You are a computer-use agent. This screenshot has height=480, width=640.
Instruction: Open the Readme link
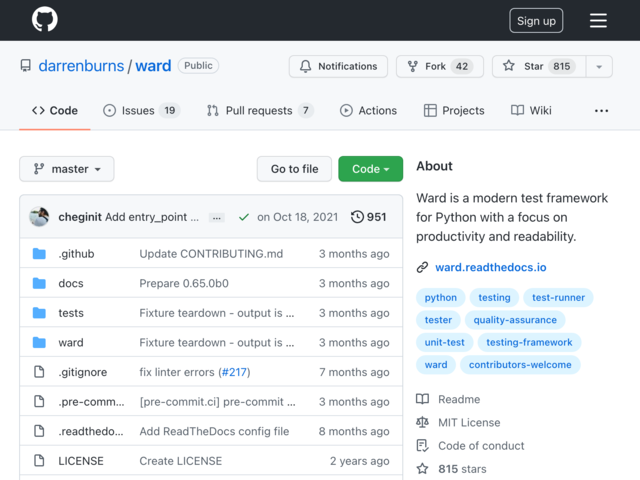[x=448, y=399]
